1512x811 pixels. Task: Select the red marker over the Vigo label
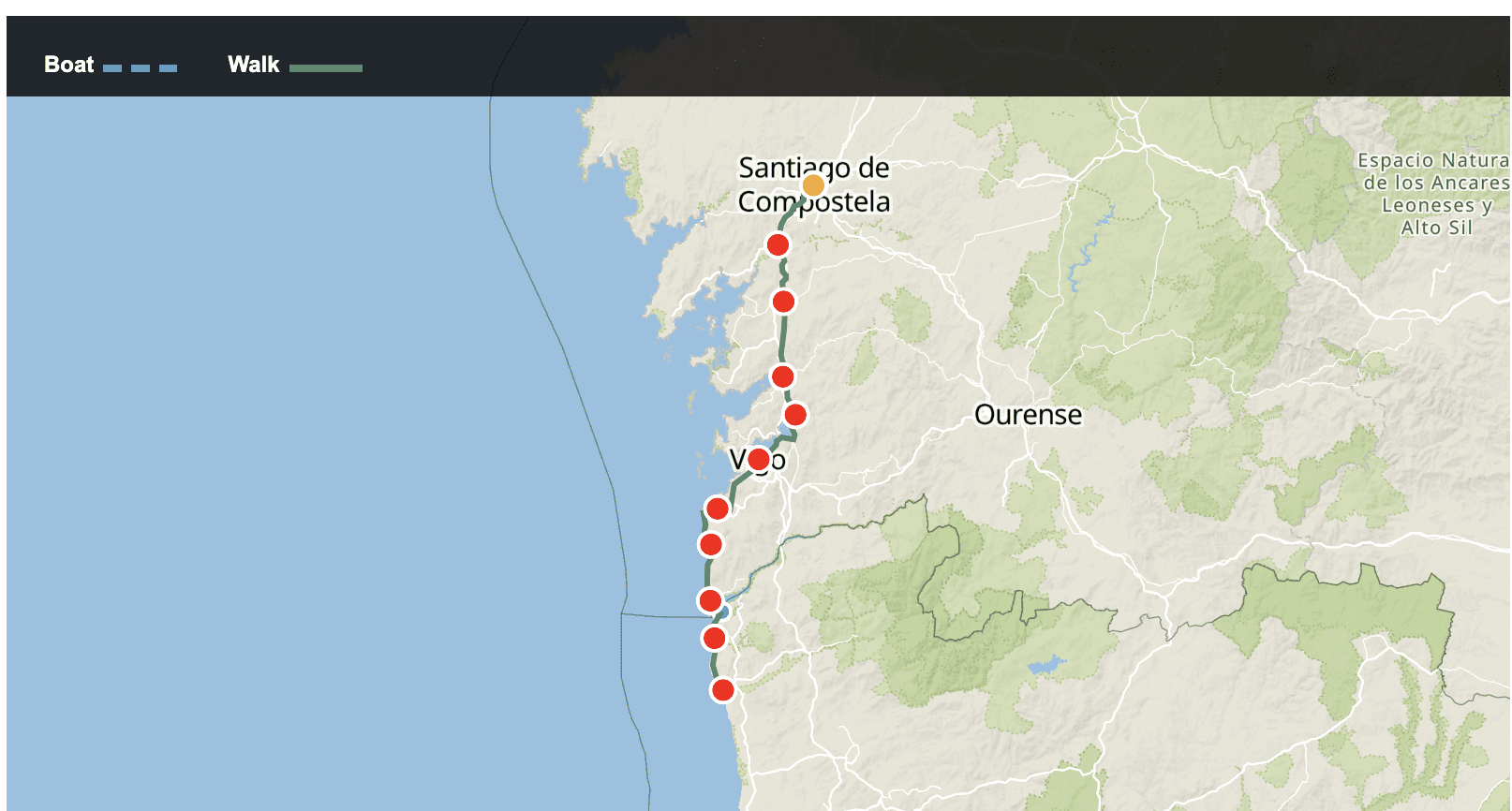click(x=759, y=459)
